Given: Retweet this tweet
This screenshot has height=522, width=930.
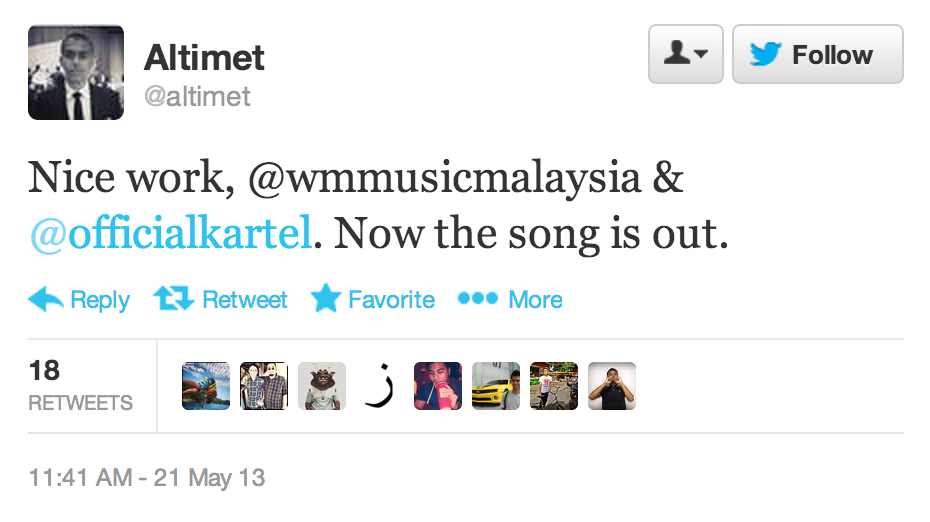Looking at the screenshot, I should (x=220, y=300).
